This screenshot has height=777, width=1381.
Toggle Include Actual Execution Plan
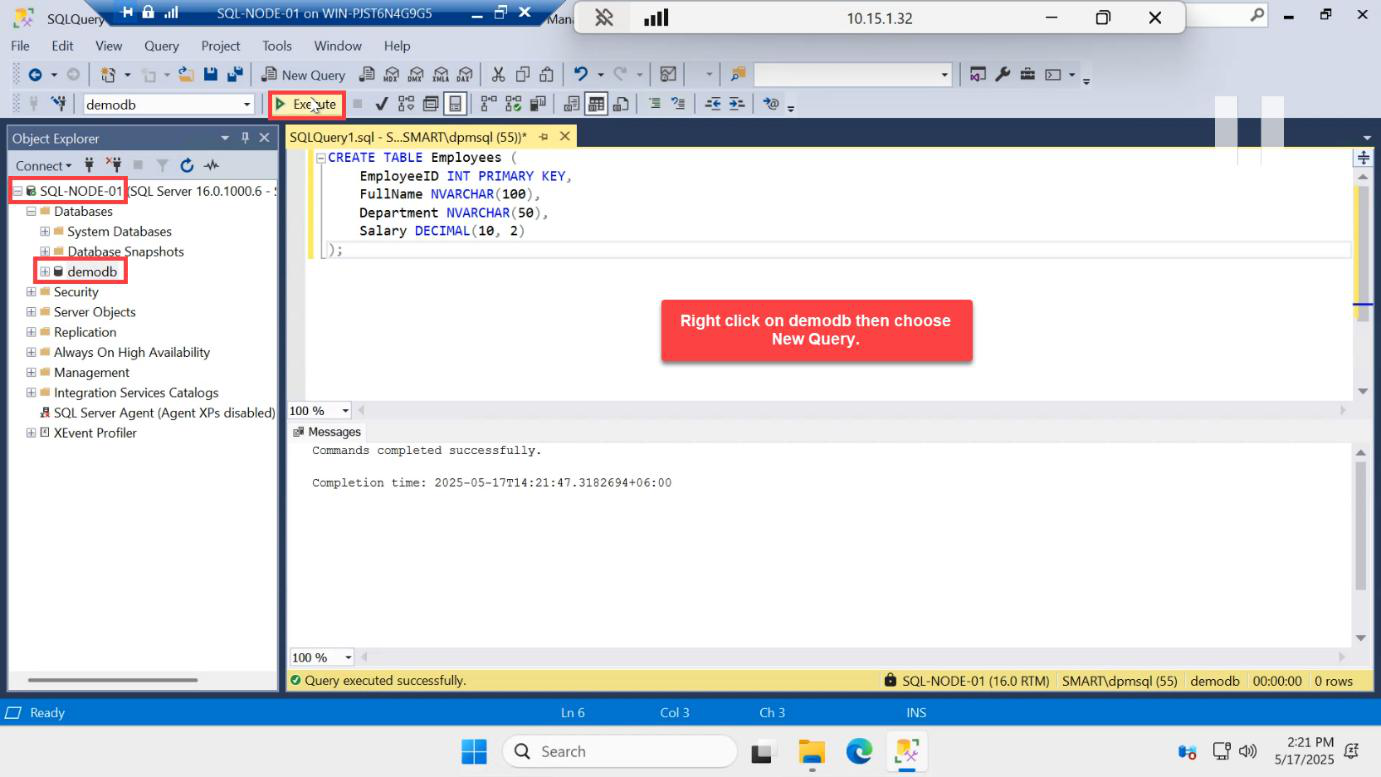(488, 103)
